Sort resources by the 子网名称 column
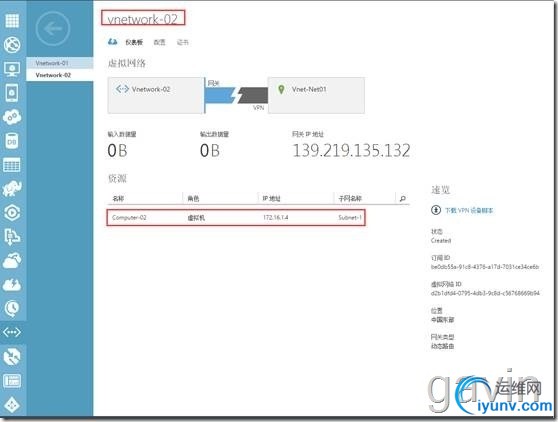 350,198
